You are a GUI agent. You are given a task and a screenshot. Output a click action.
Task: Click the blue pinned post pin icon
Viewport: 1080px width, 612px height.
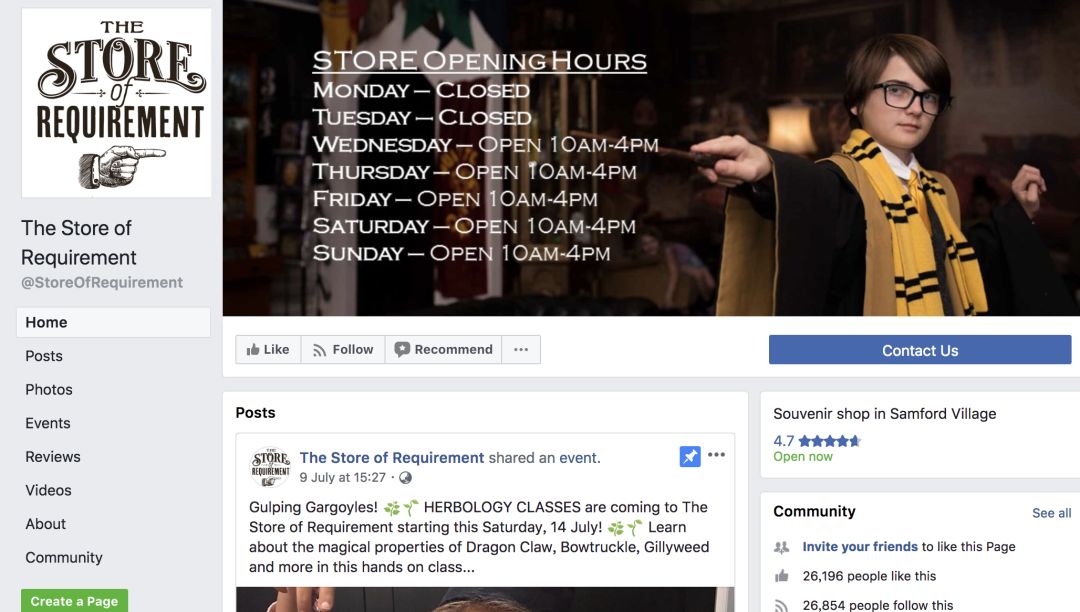689,456
